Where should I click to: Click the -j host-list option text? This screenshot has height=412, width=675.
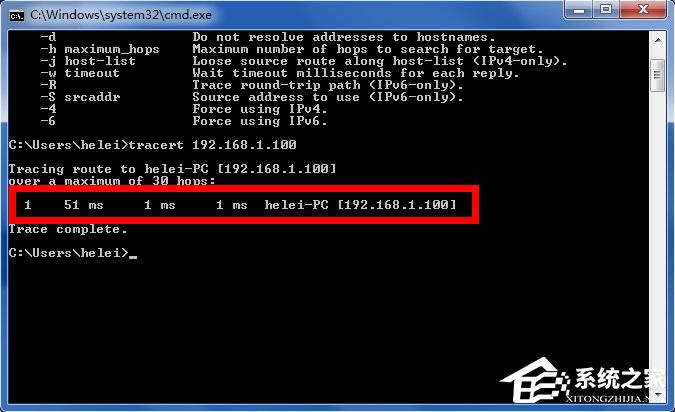click(x=88, y=61)
